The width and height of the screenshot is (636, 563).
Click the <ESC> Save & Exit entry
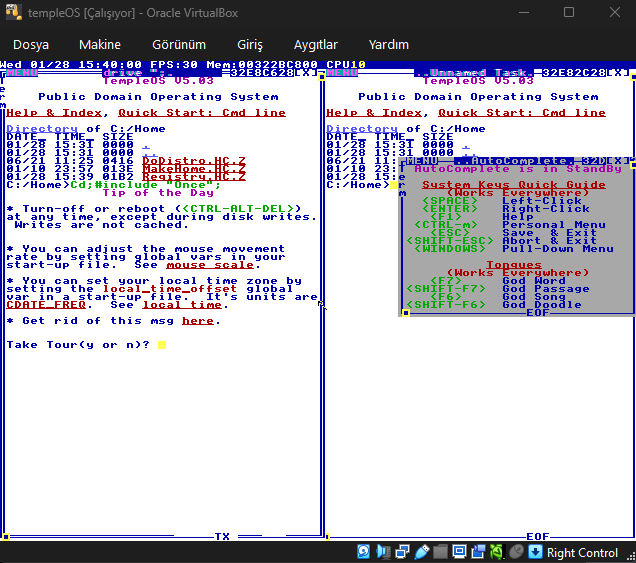click(x=450, y=233)
